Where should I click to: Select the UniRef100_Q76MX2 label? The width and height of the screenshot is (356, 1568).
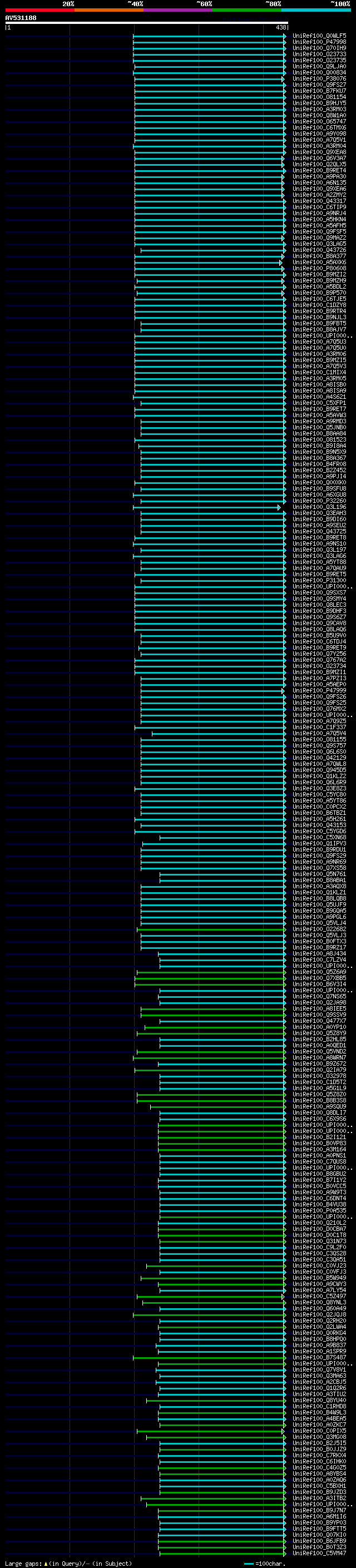pyautogui.click(x=319, y=709)
